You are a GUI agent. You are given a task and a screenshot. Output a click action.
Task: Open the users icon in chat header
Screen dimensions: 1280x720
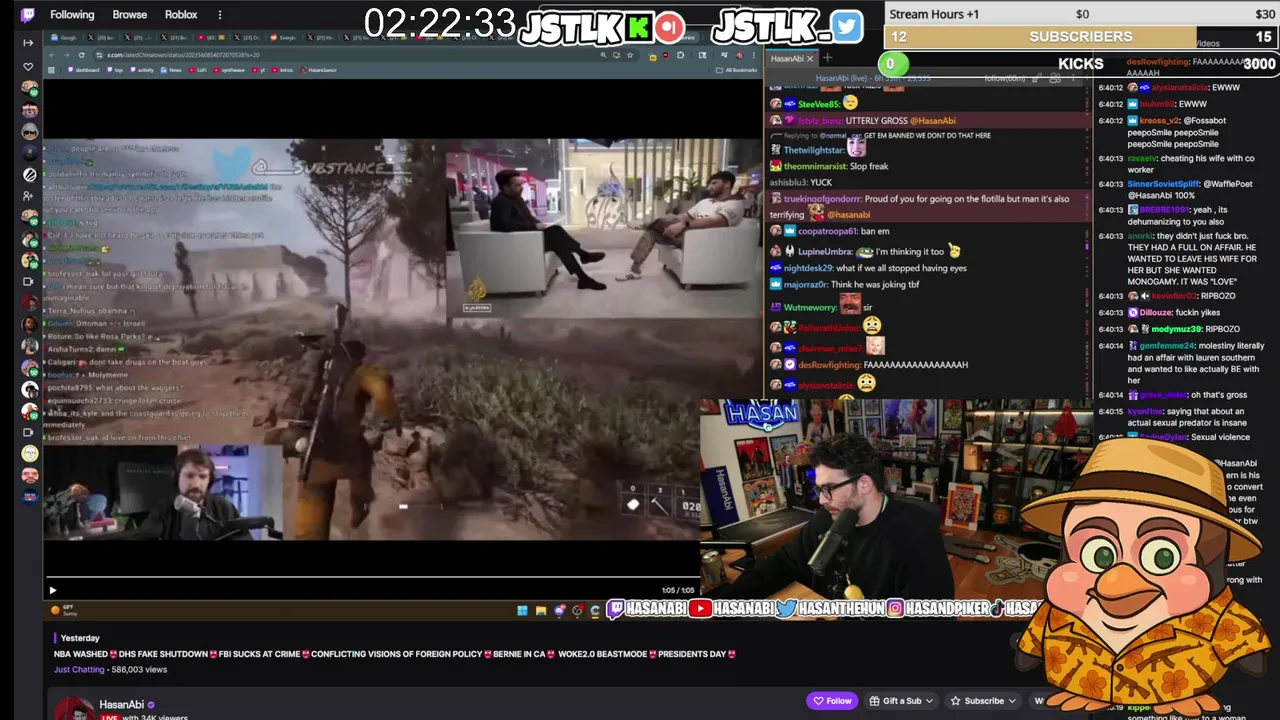click(1054, 78)
